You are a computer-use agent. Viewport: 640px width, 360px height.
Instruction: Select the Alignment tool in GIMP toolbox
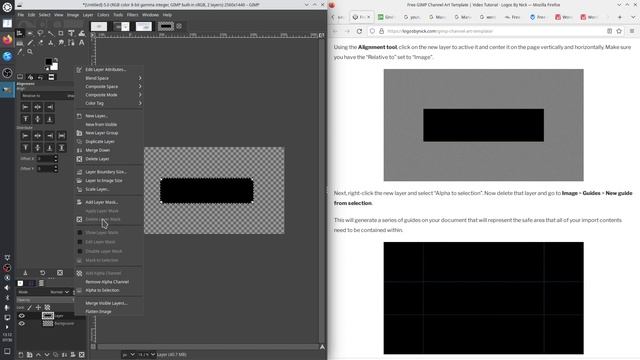(x=20, y=33)
